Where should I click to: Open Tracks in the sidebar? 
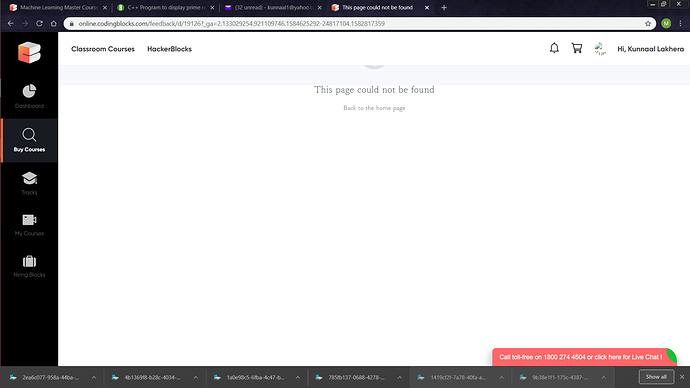29,183
